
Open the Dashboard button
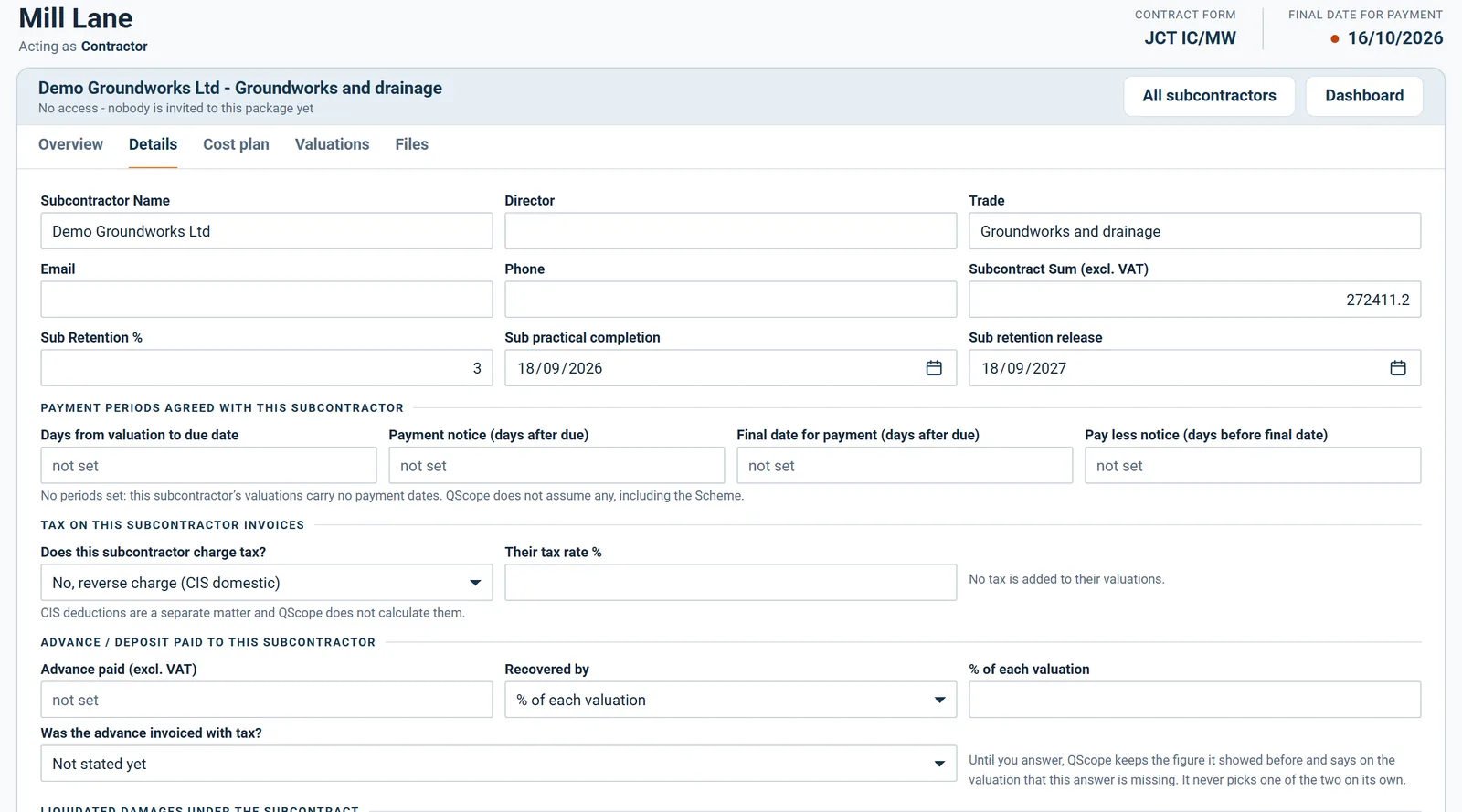pyautogui.click(x=1364, y=96)
